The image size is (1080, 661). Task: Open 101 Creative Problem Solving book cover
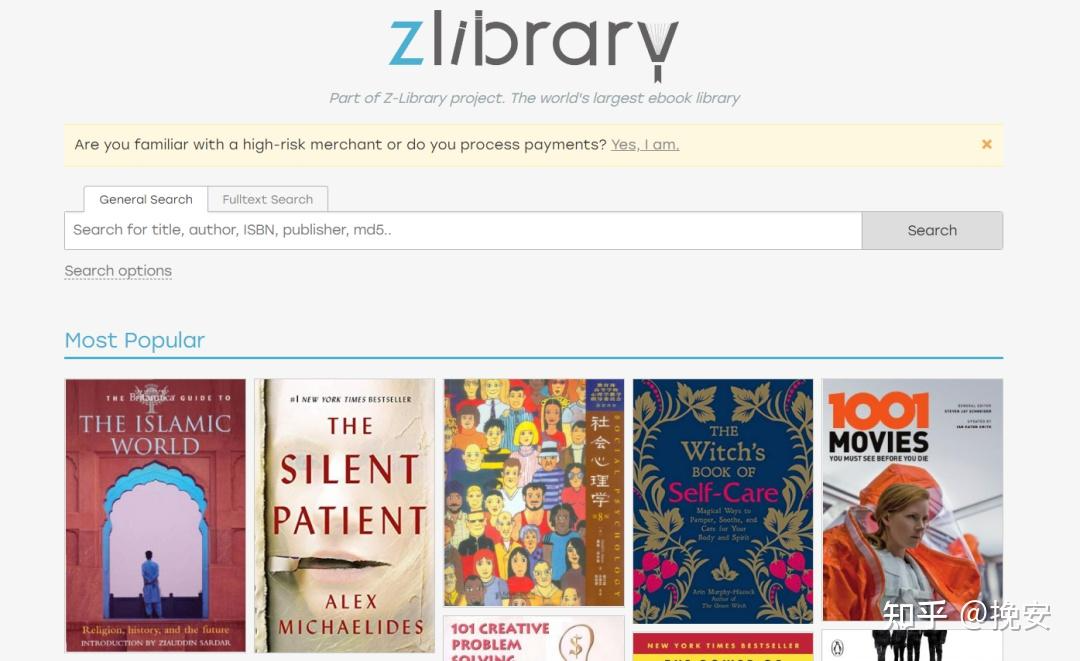coord(534,638)
